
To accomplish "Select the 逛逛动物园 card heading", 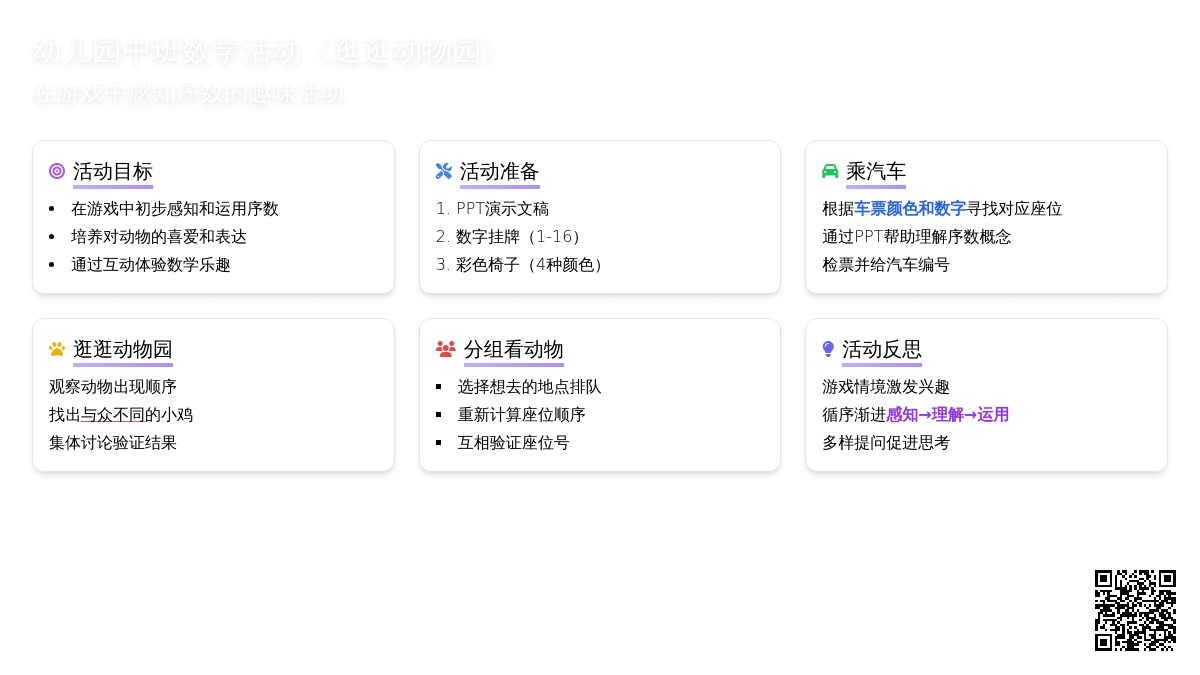I will tap(123, 349).
